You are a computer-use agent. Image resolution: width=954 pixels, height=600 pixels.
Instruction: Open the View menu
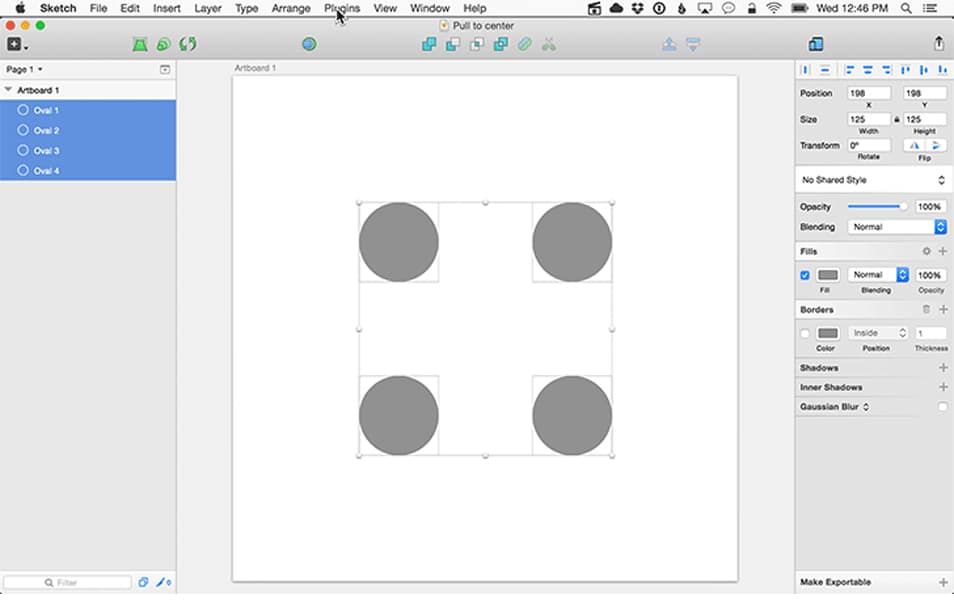point(385,9)
